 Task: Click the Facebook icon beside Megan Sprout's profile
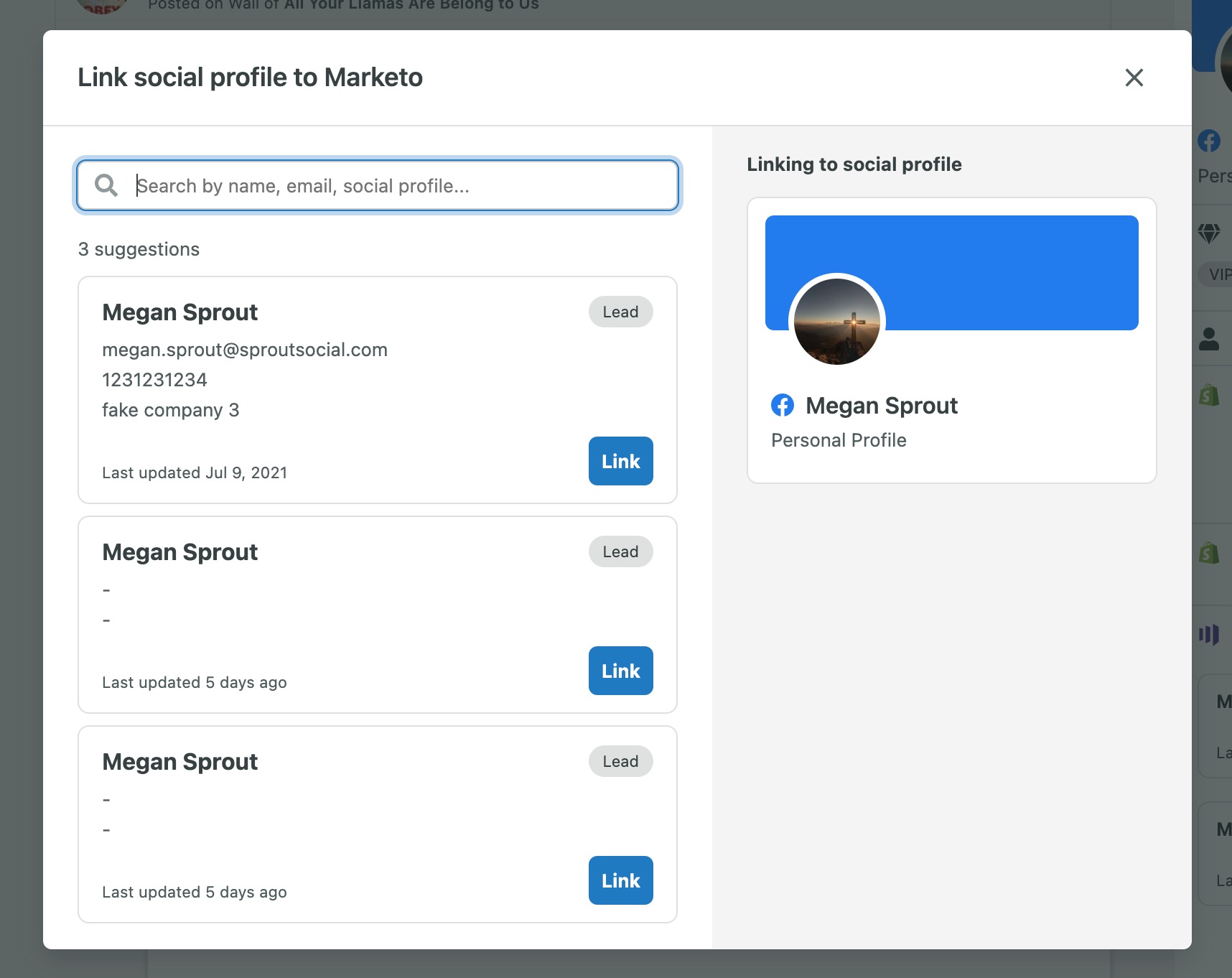783,405
